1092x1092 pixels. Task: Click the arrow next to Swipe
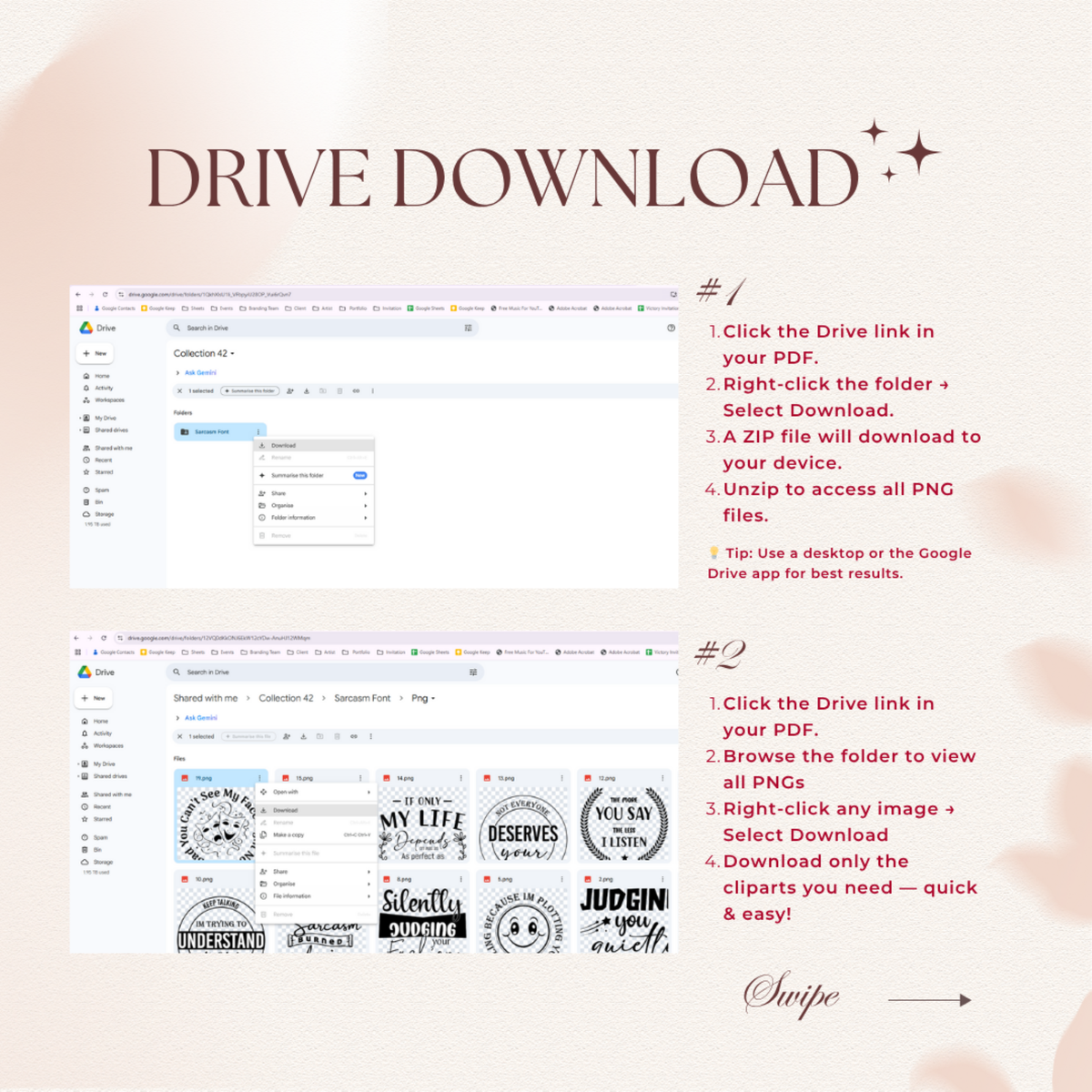click(x=929, y=1000)
